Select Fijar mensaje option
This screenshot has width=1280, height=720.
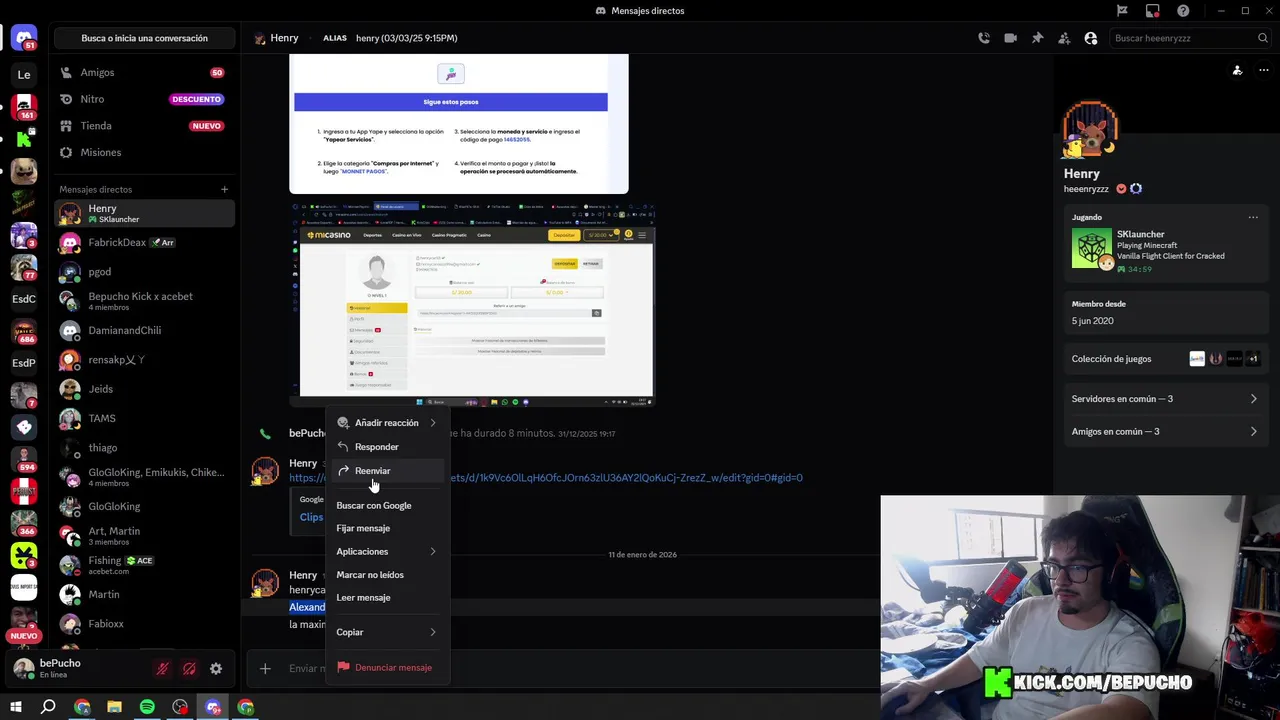coord(387,528)
